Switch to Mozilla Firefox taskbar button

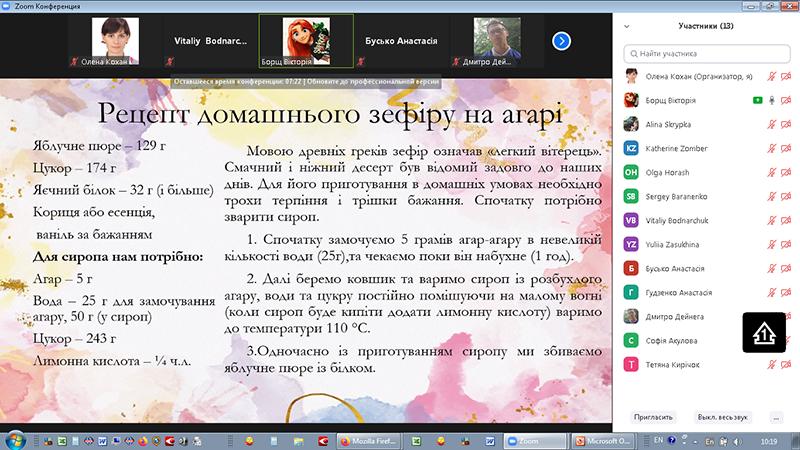click(x=369, y=441)
